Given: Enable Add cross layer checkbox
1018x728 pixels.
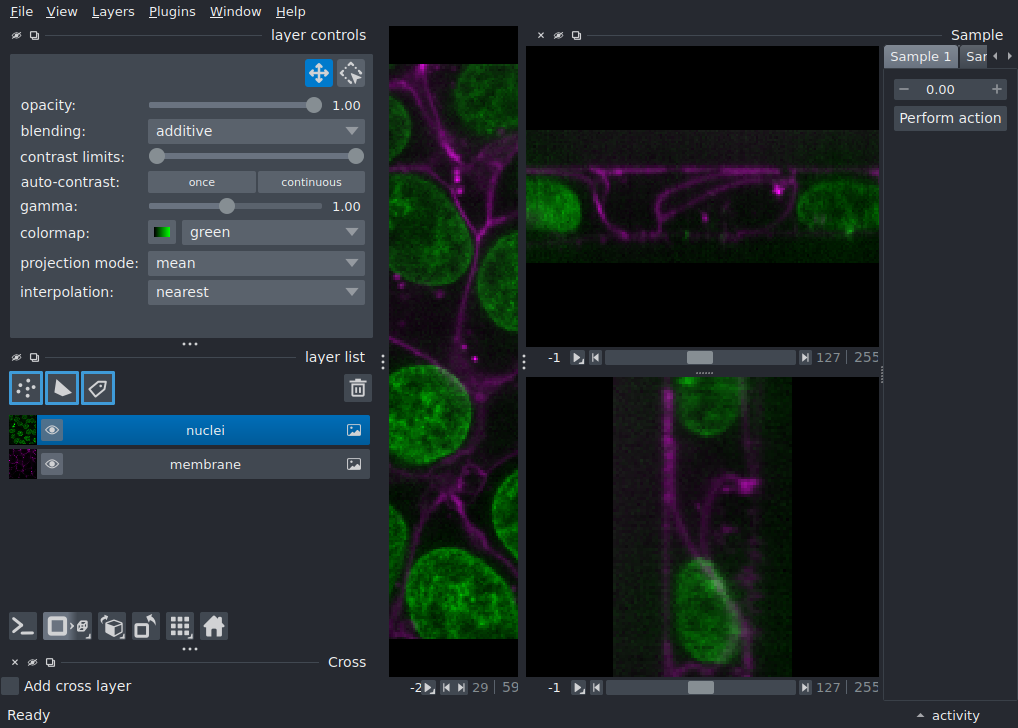Looking at the screenshot, I should (x=10, y=686).
